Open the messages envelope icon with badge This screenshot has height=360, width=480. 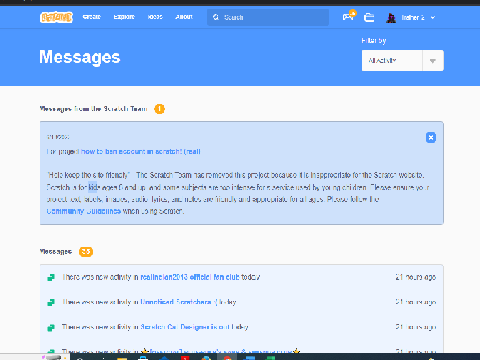point(349,16)
